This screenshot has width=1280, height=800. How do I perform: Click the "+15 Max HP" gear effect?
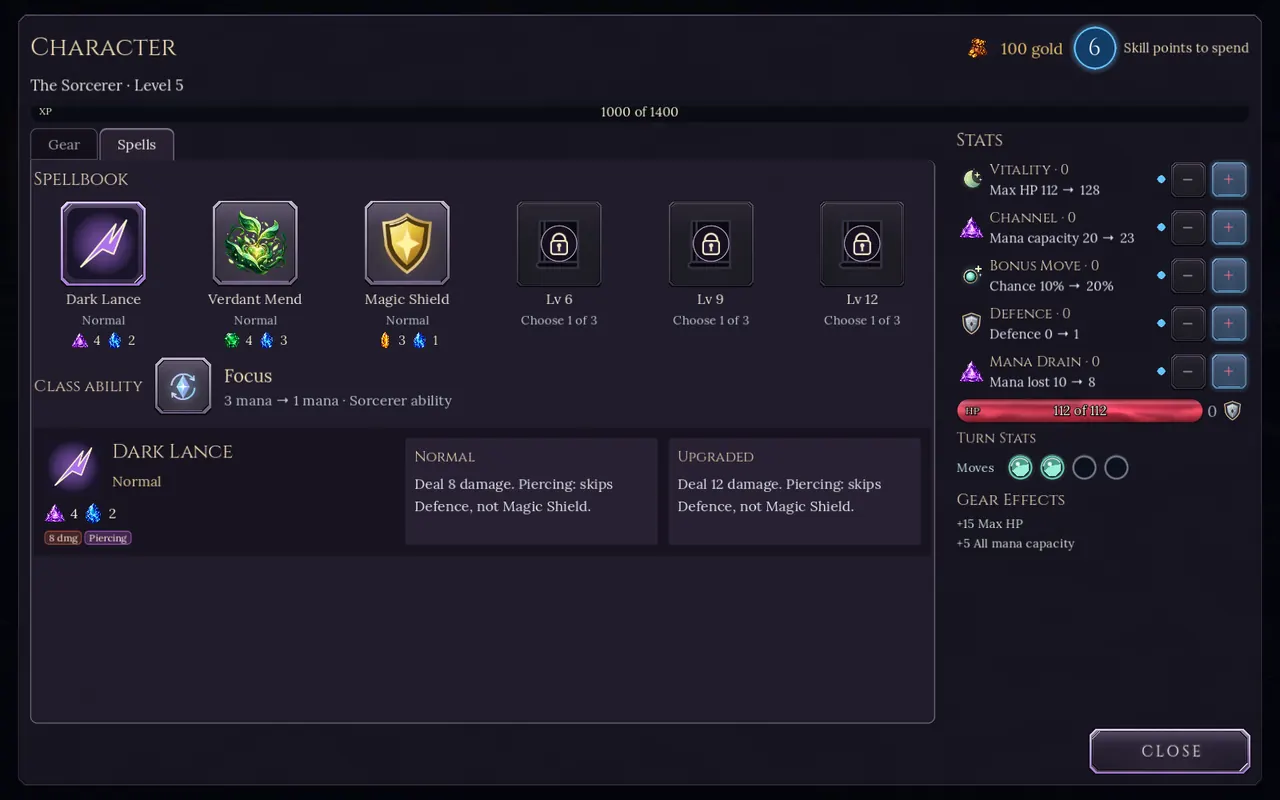tap(990, 524)
